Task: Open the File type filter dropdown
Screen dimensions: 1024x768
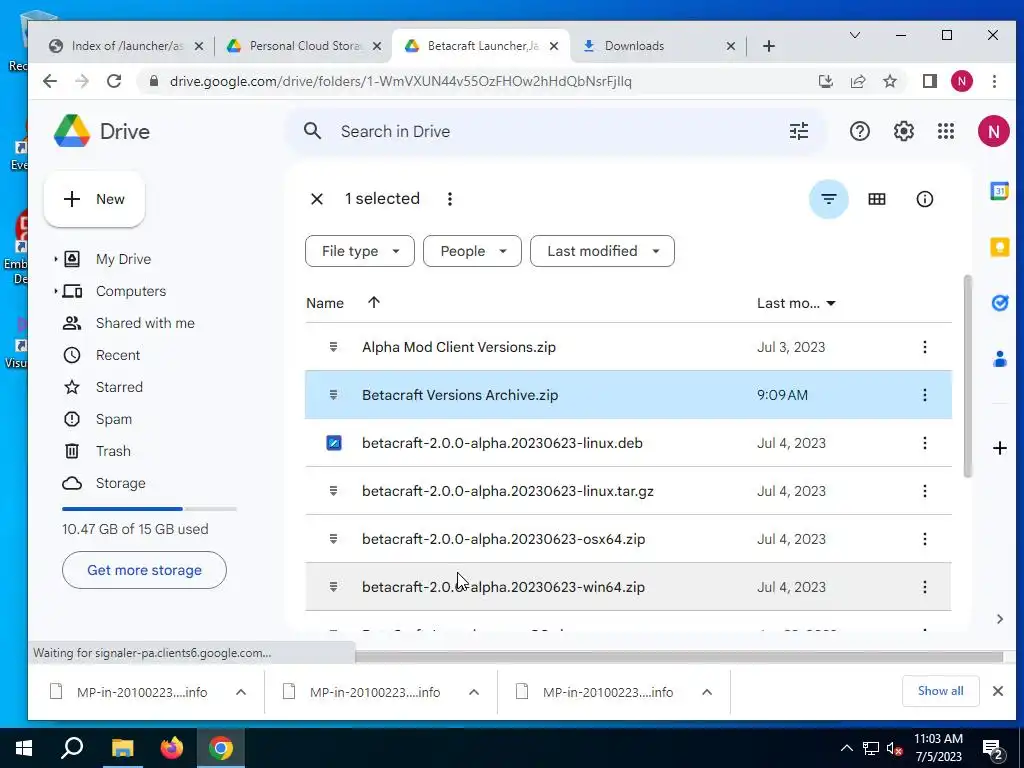Action: point(360,251)
